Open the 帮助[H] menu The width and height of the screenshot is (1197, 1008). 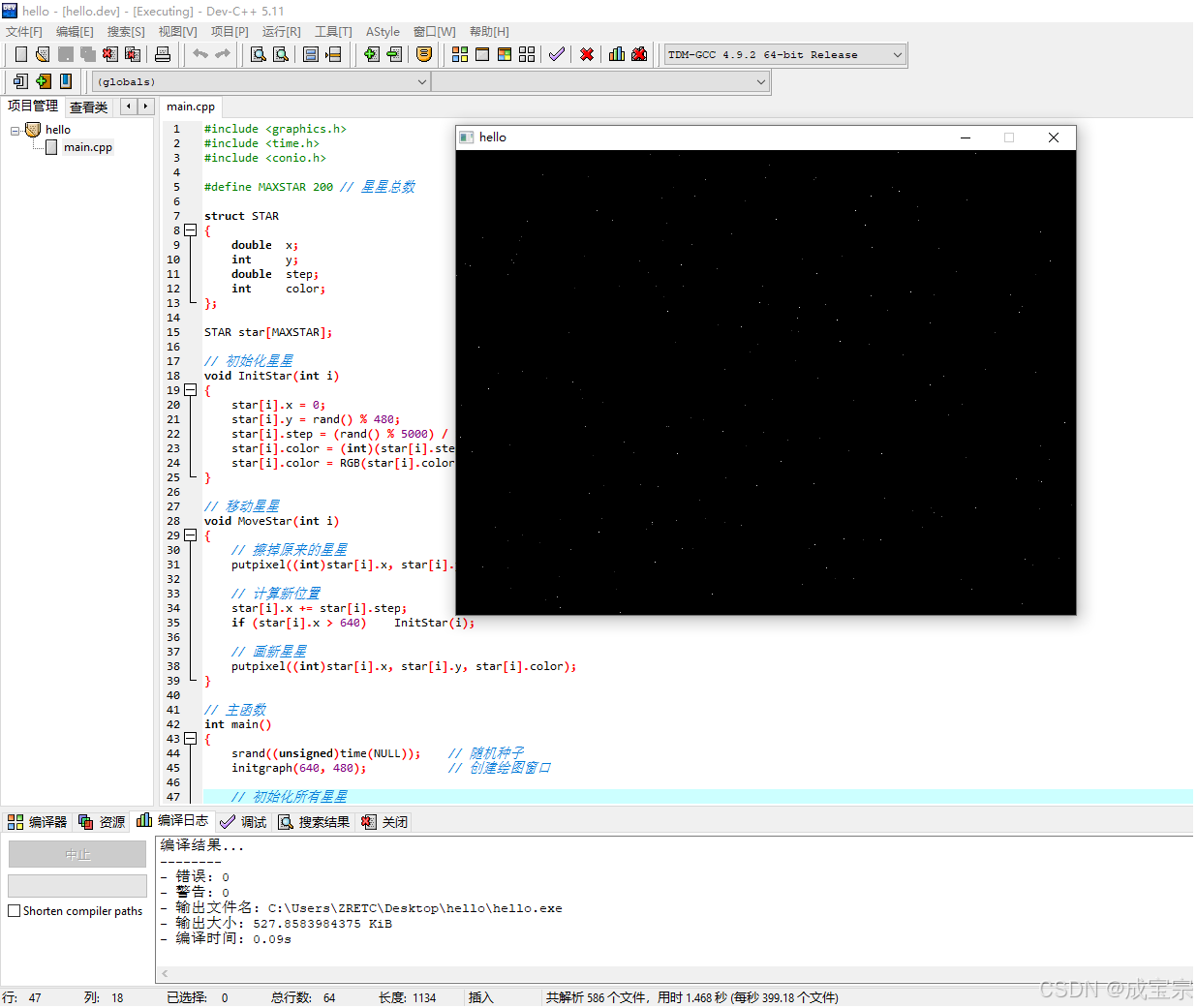(489, 32)
